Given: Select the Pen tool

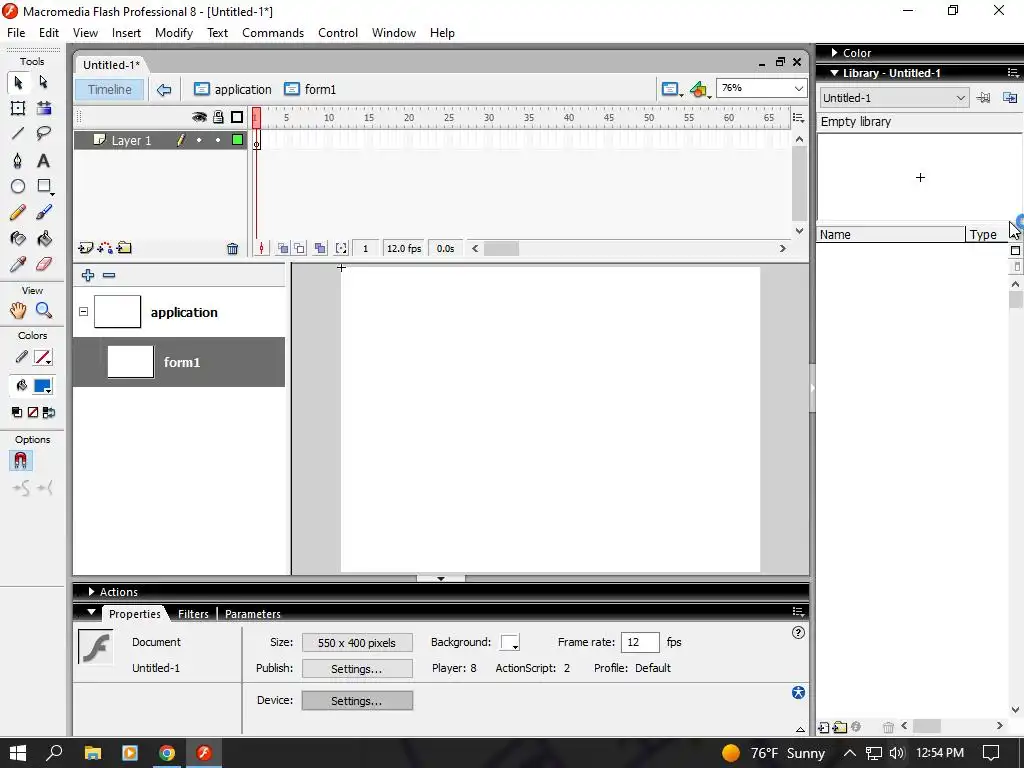Looking at the screenshot, I should (18, 161).
